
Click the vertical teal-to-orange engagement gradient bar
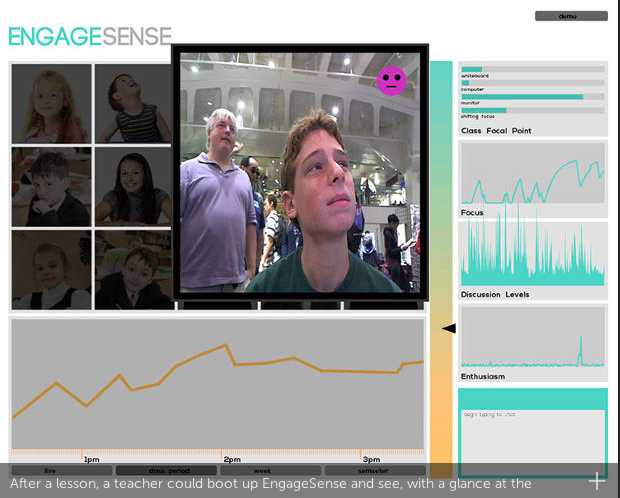441,269
